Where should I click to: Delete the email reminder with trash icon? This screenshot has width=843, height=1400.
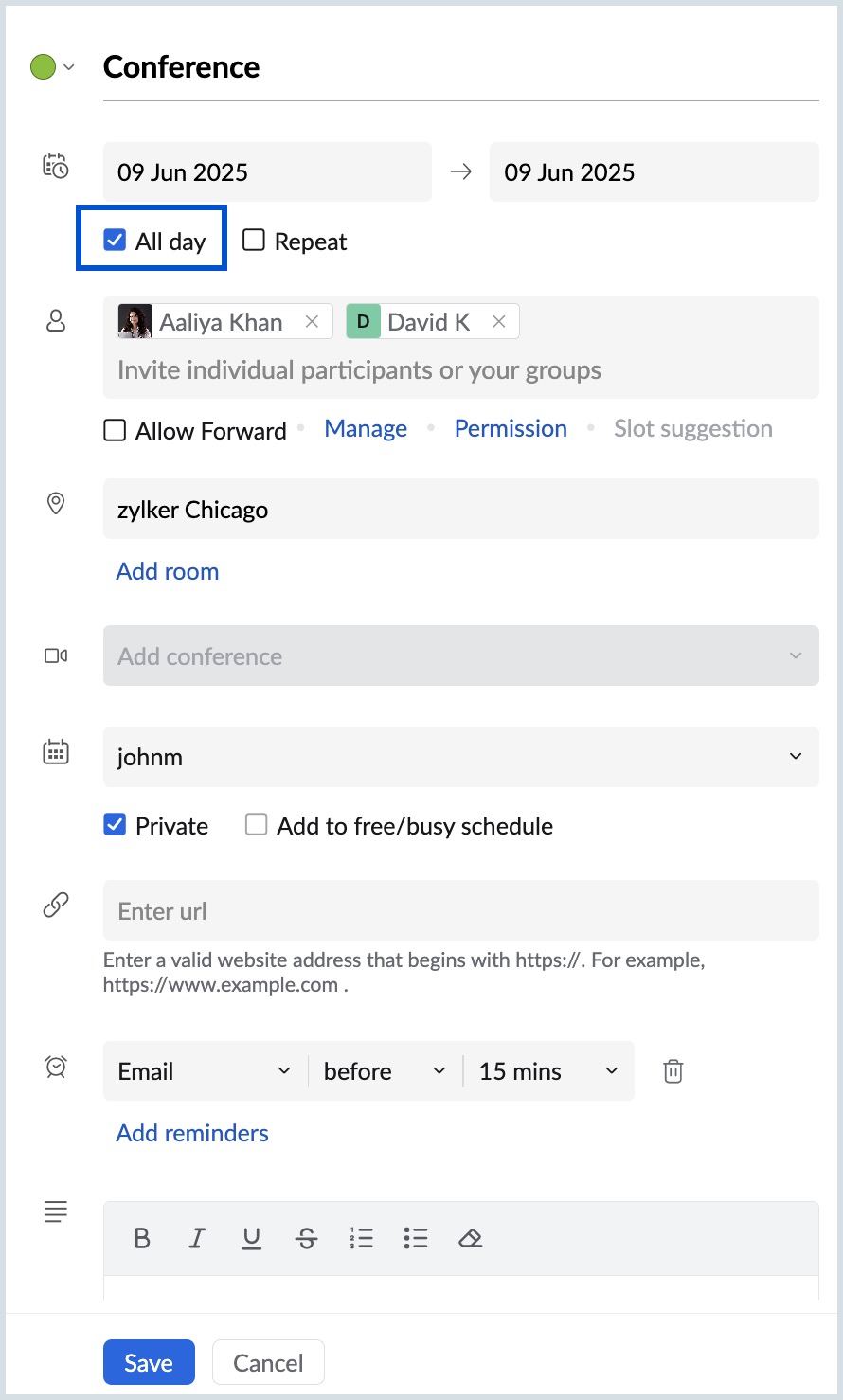[x=673, y=1071]
